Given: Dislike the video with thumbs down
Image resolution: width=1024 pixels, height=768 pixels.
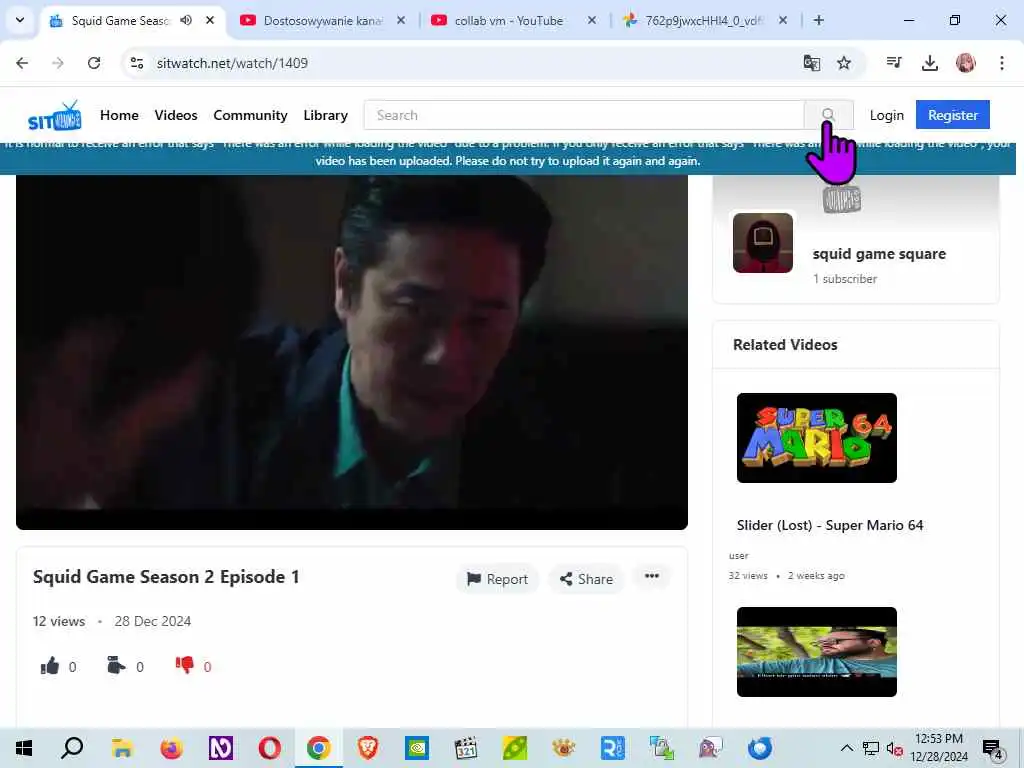Looking at the screenshot, I should [x=185, y=665].
